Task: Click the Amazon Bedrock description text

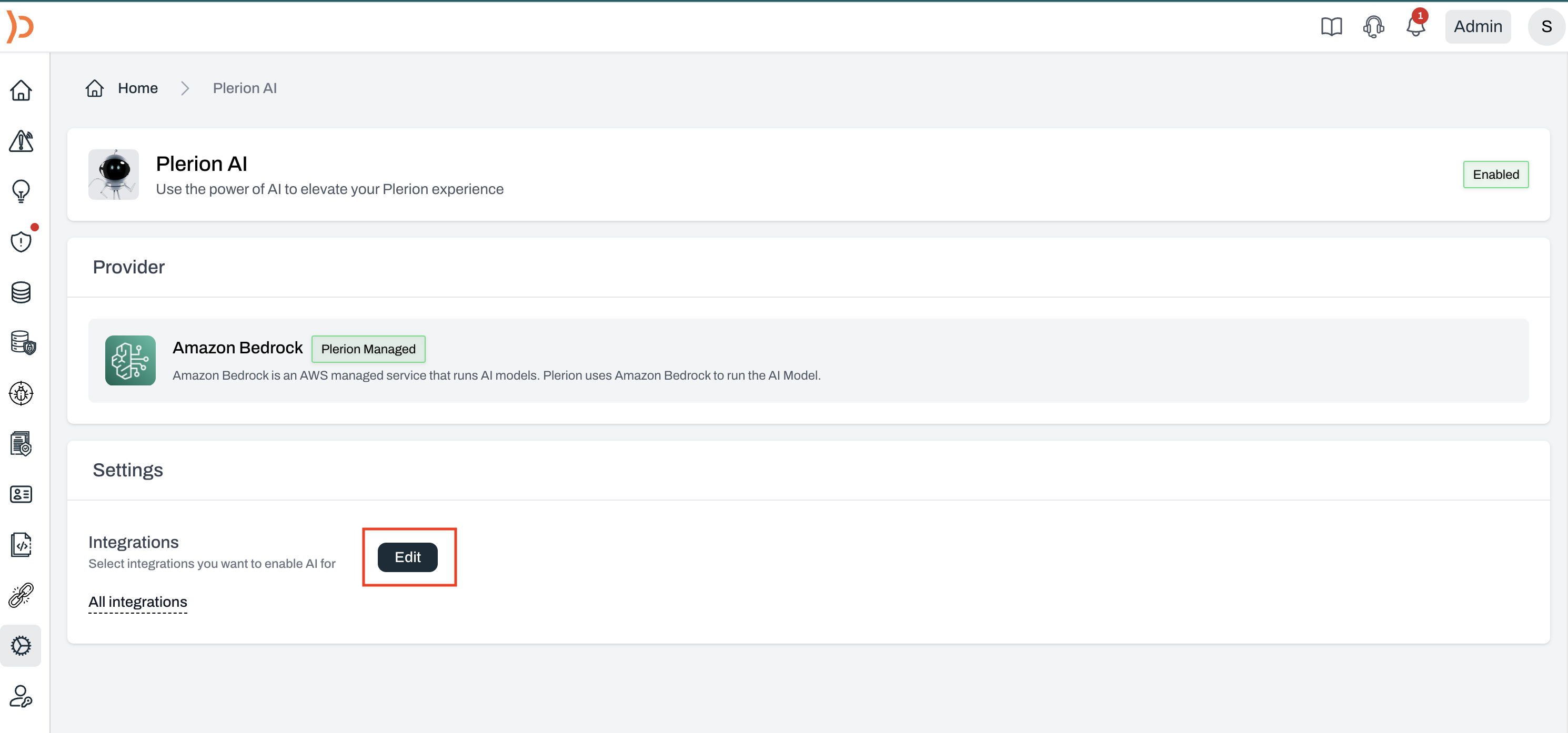Action: click(496, 375)
